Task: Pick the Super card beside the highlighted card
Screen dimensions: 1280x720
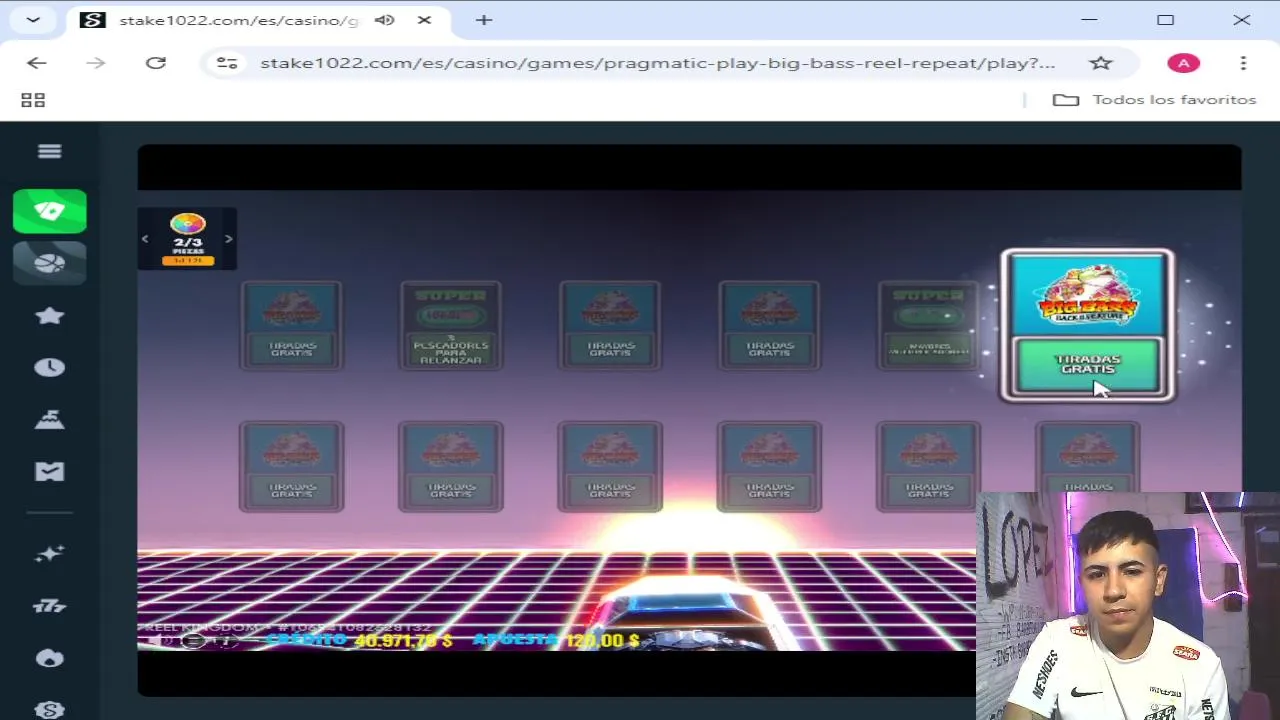Action: click(928, 325)
